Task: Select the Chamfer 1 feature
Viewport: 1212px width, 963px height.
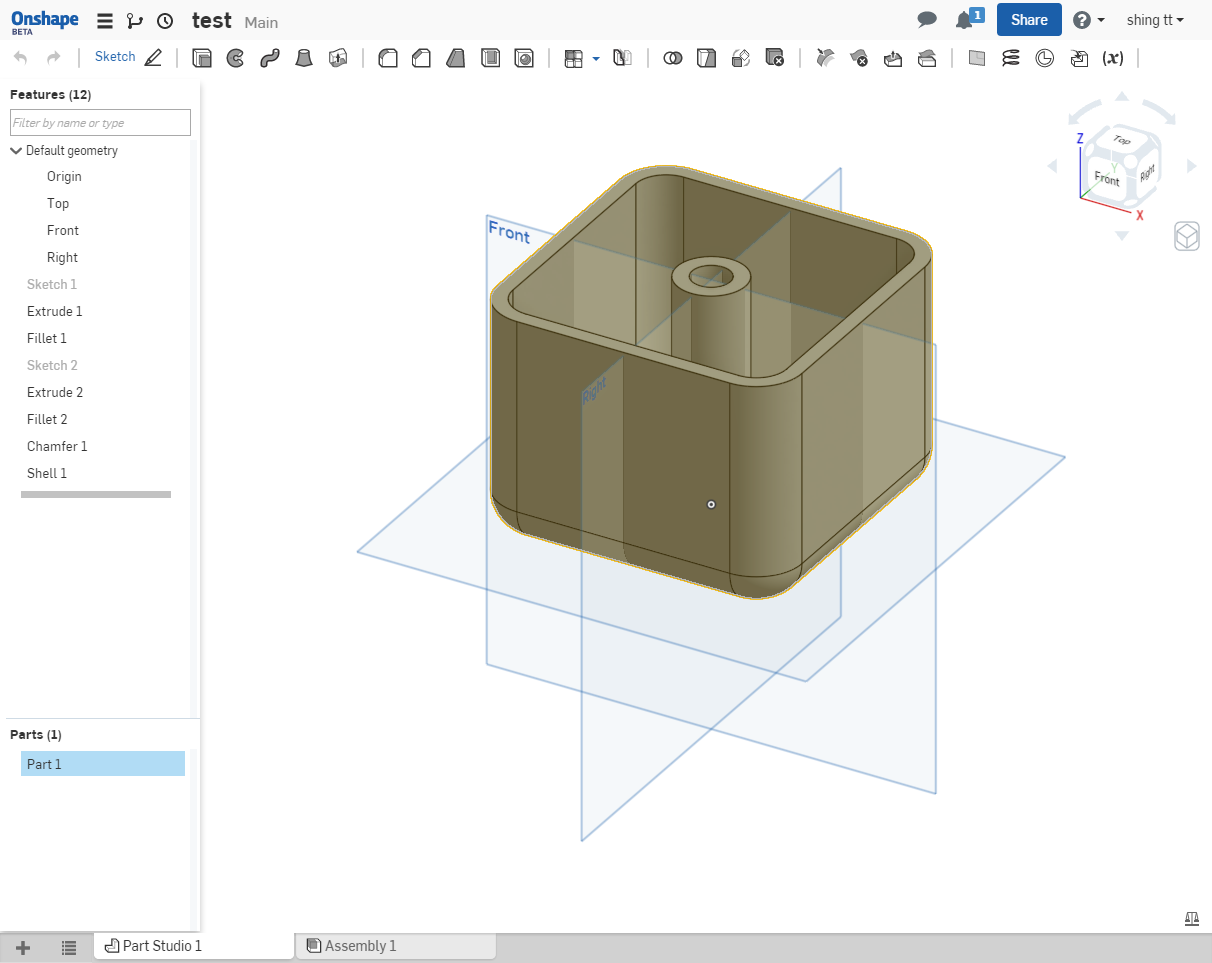Action: click(57, 446)
